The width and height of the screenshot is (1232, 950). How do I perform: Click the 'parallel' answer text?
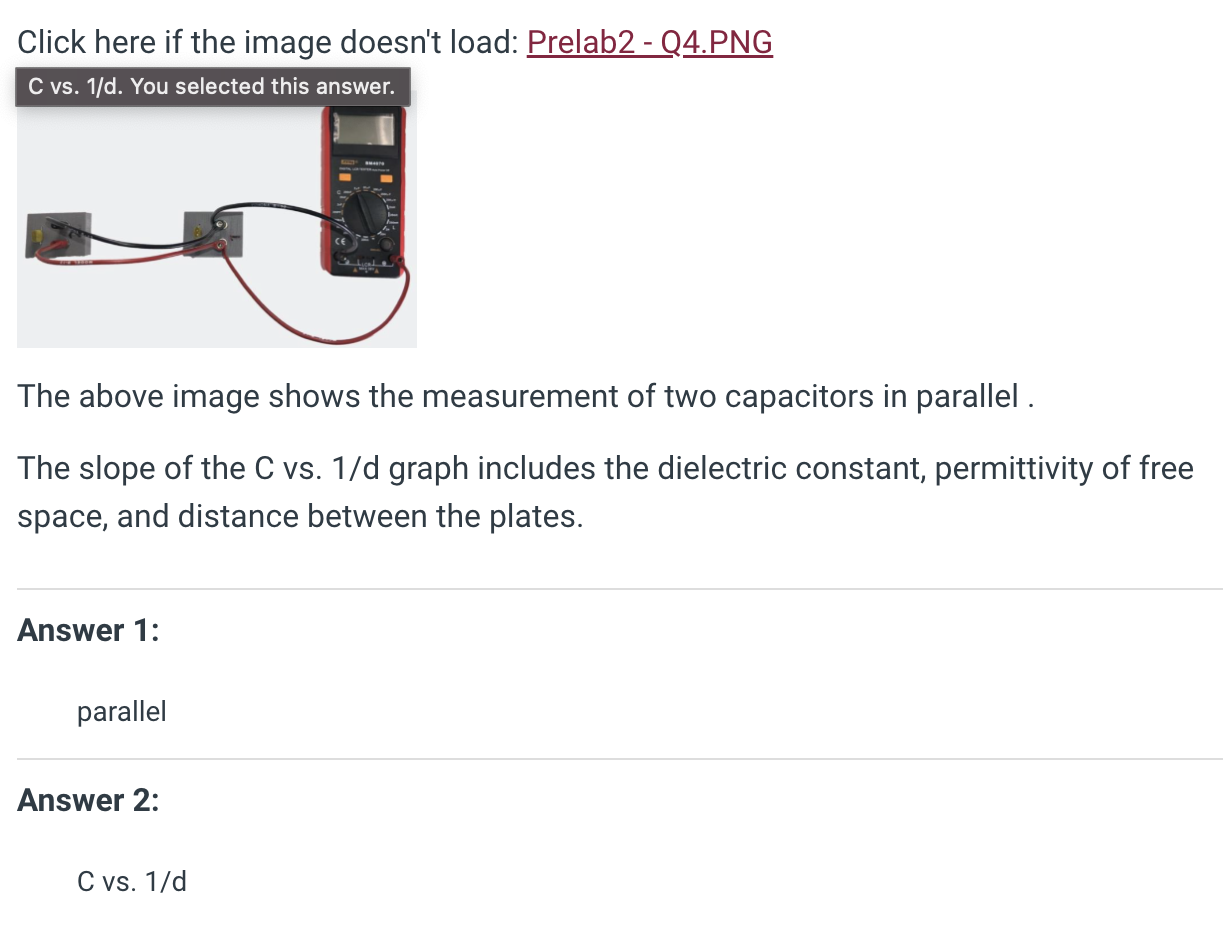click(121, 711)
